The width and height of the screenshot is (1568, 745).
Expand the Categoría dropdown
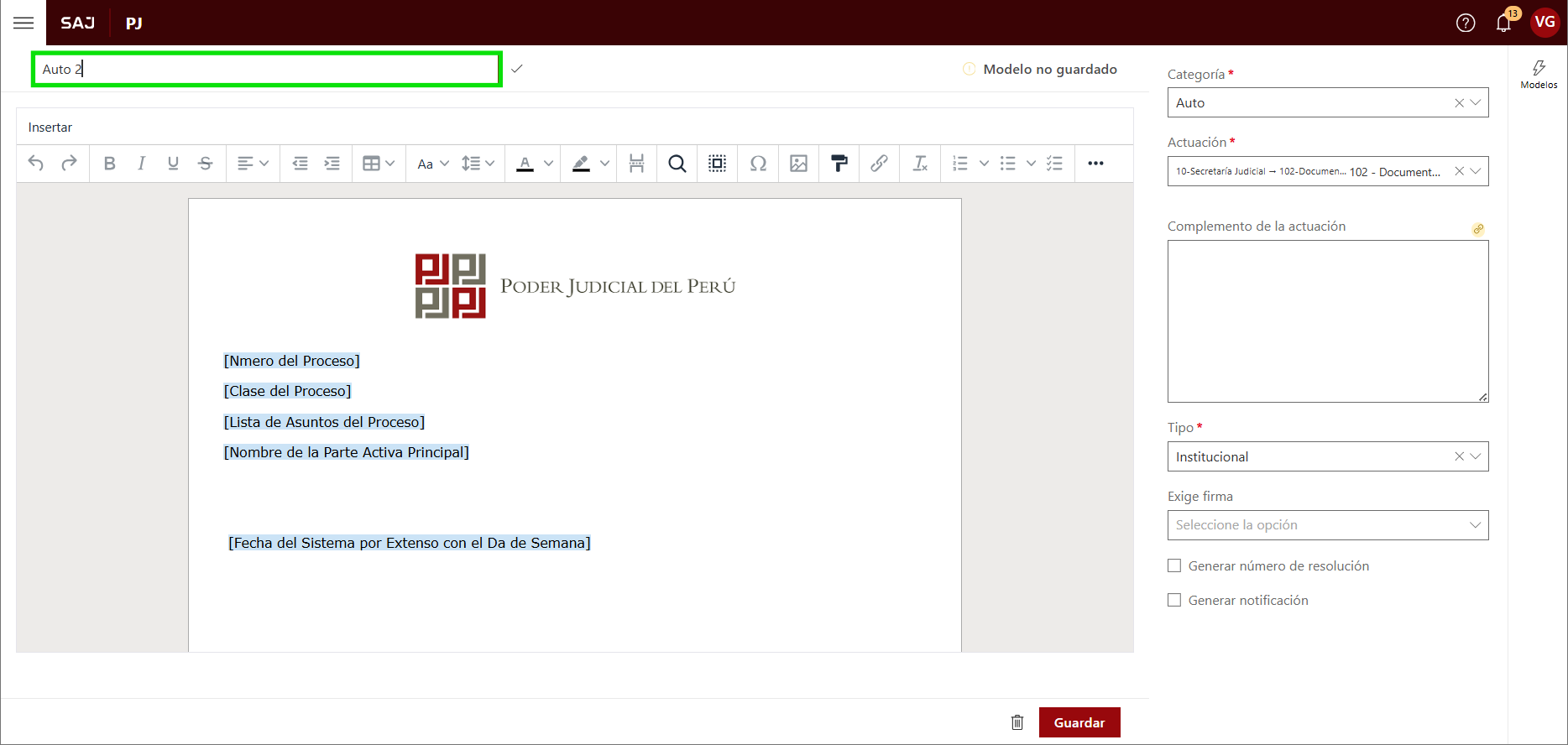point(1476,102)
